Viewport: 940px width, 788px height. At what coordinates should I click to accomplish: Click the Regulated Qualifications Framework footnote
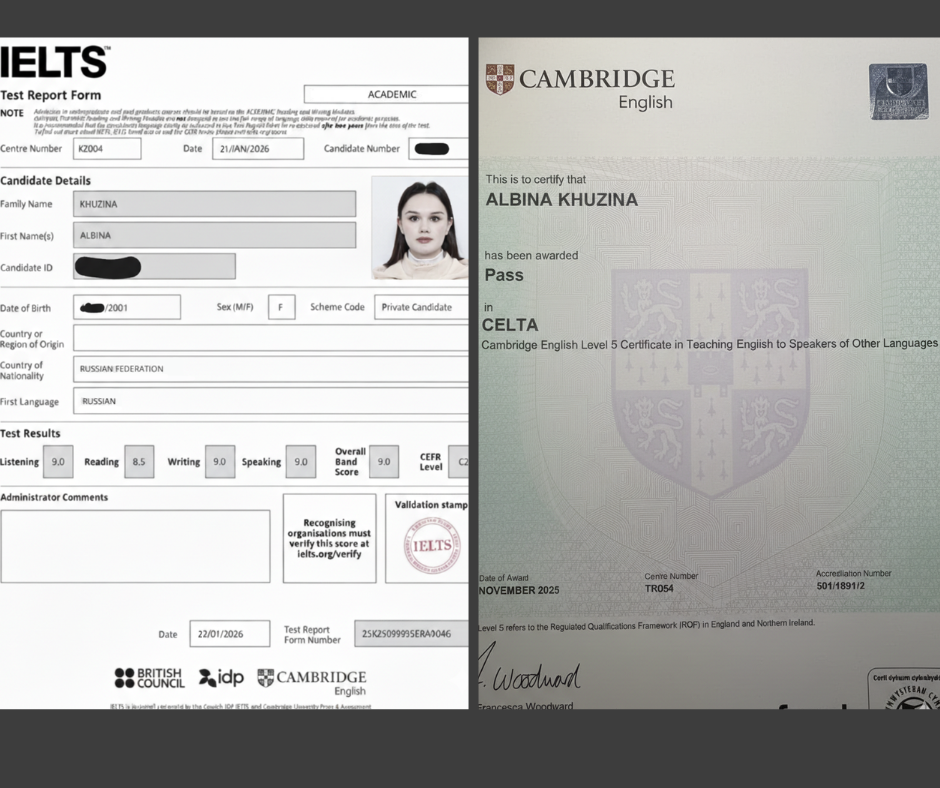(x=646, y=625)
